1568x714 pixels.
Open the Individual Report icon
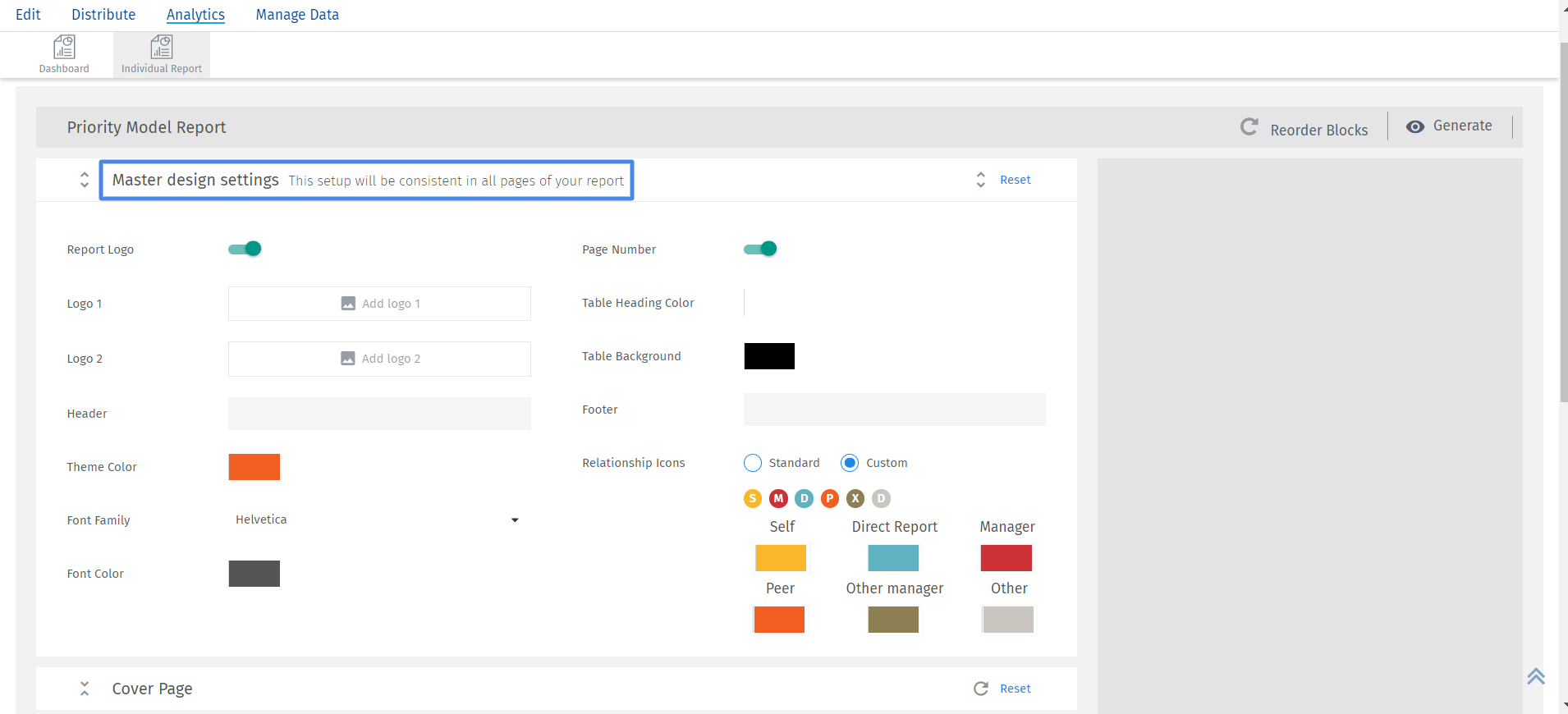(x=162, y=47)
